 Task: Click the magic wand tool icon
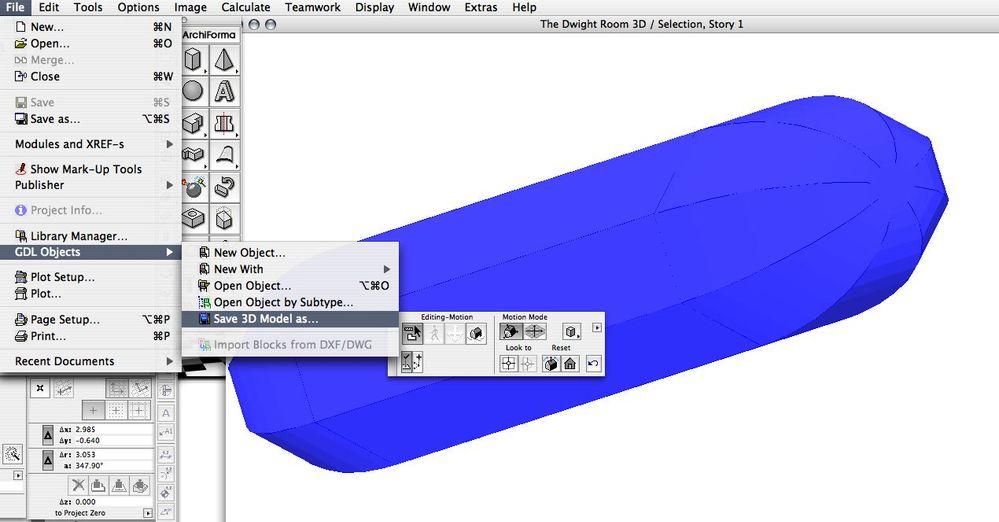(x=11, y=454)
